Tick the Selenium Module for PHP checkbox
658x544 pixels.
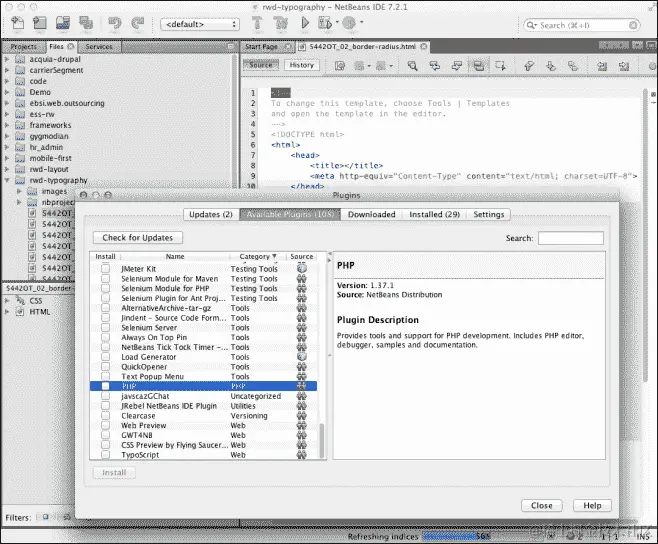point(105,288)
